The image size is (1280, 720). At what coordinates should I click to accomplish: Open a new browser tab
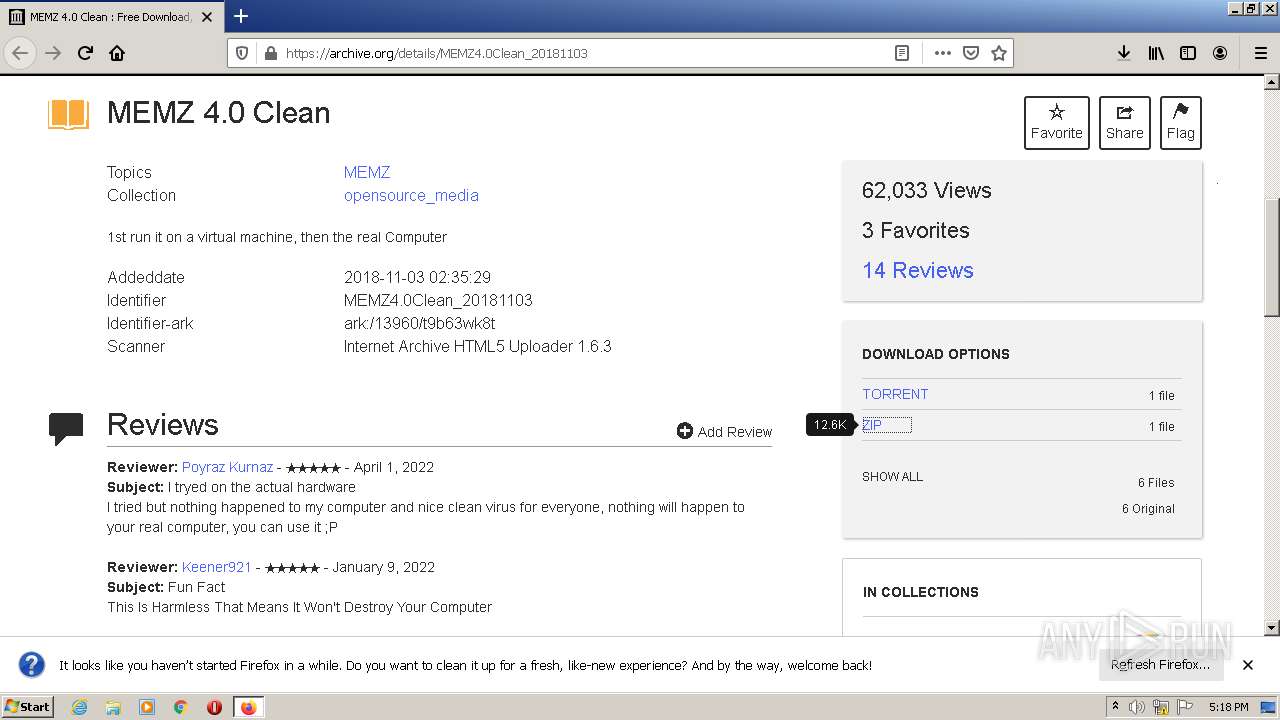pos(241,16)
